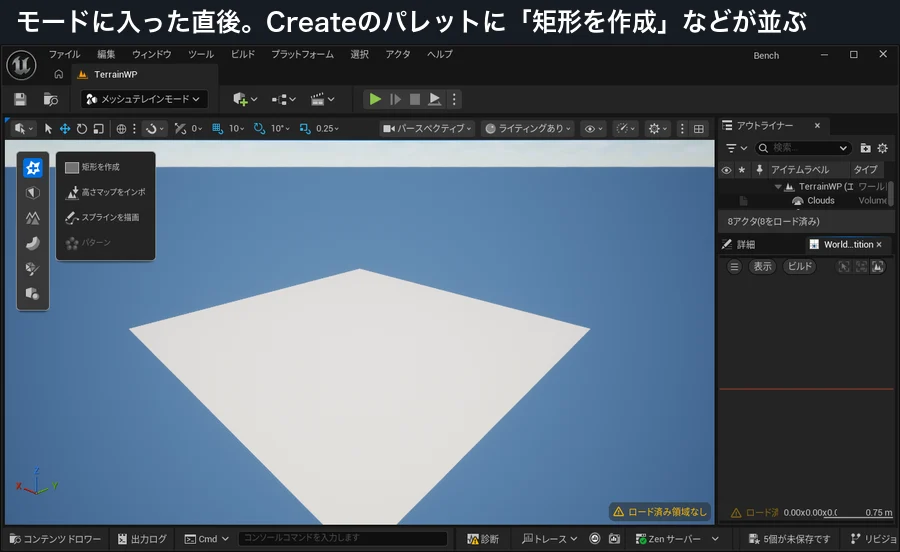Select the sculpt-shaped palette icon

[x=33, y=243]
